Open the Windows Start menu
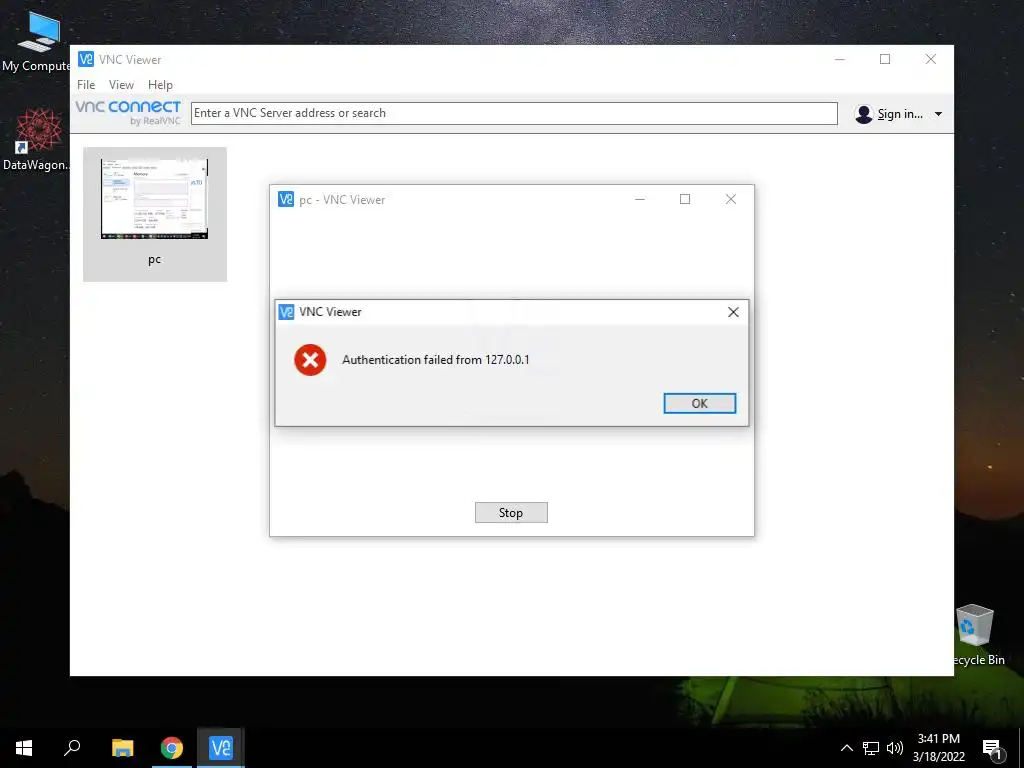 point(24,748)
